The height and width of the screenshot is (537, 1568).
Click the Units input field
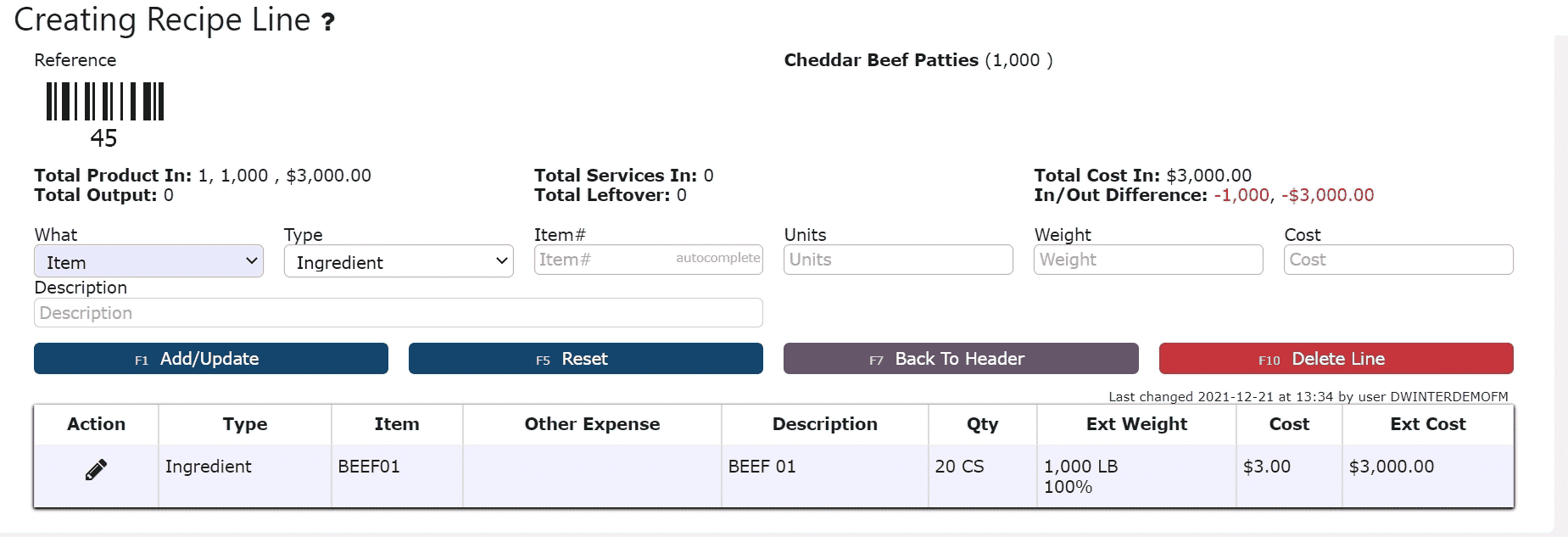pos(898,260)
